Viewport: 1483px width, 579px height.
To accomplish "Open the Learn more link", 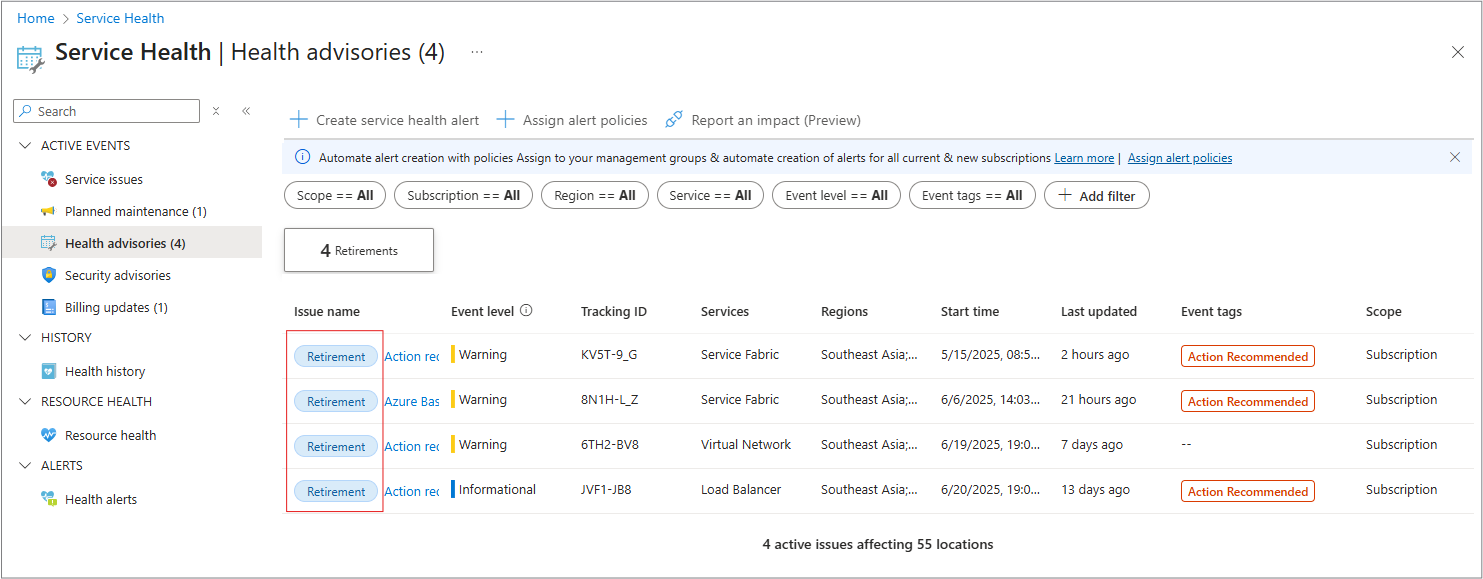I will 1083,158.
